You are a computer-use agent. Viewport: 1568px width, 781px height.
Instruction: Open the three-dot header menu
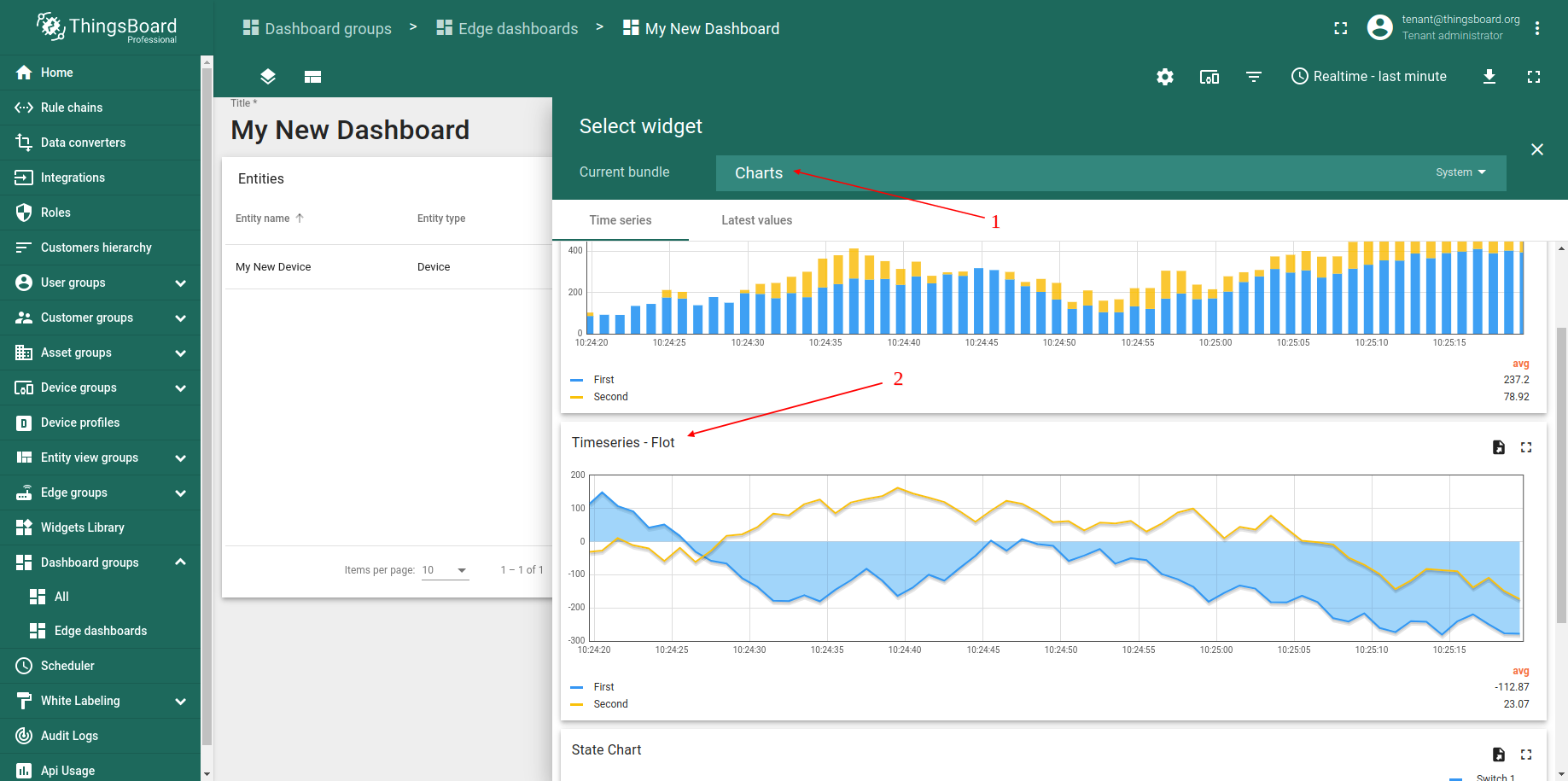1537,28
